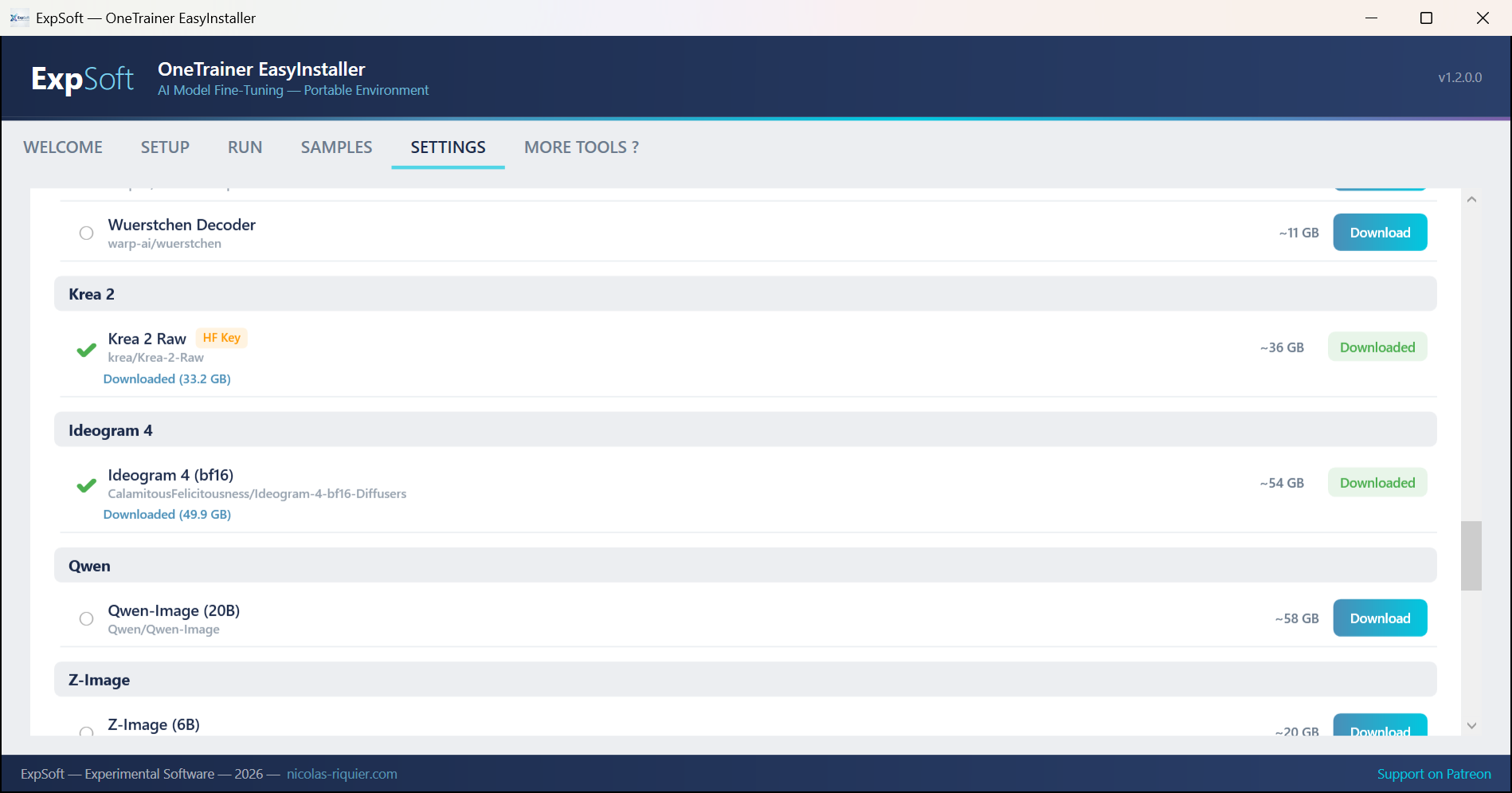Click the Qwen section header

745,566
